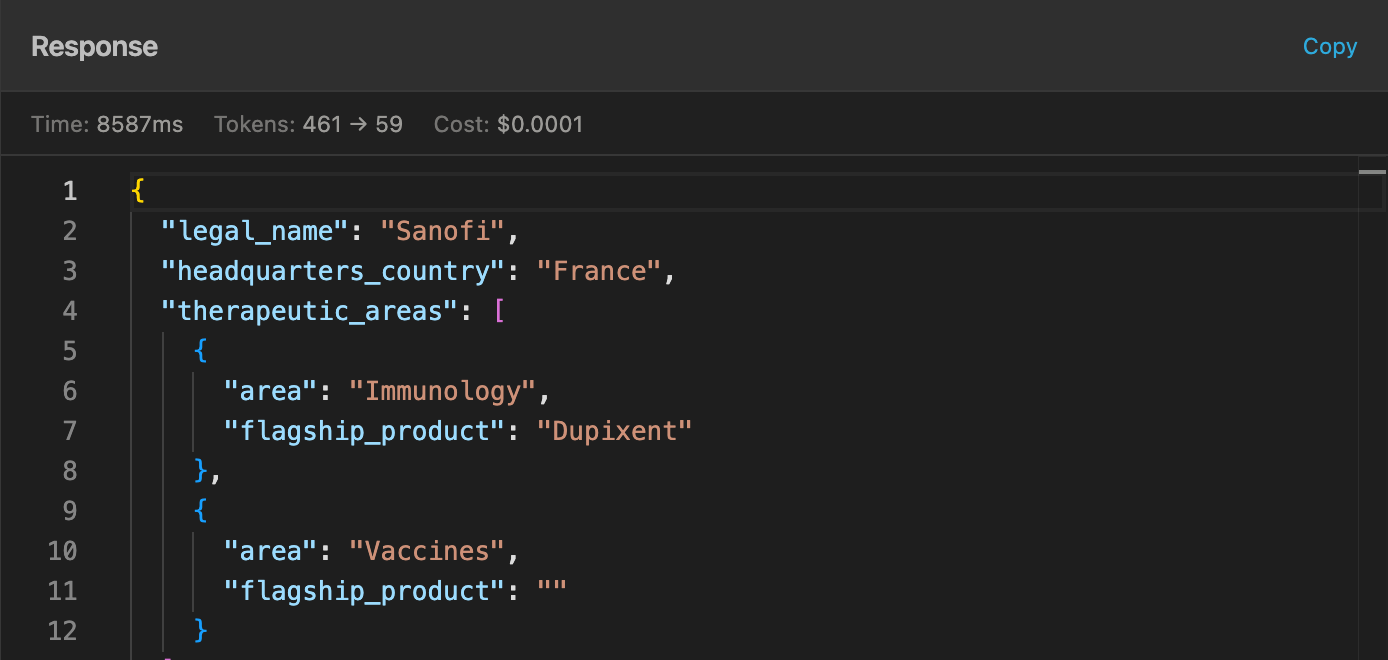Click the "headquarters_country" key

click(333, 271)
